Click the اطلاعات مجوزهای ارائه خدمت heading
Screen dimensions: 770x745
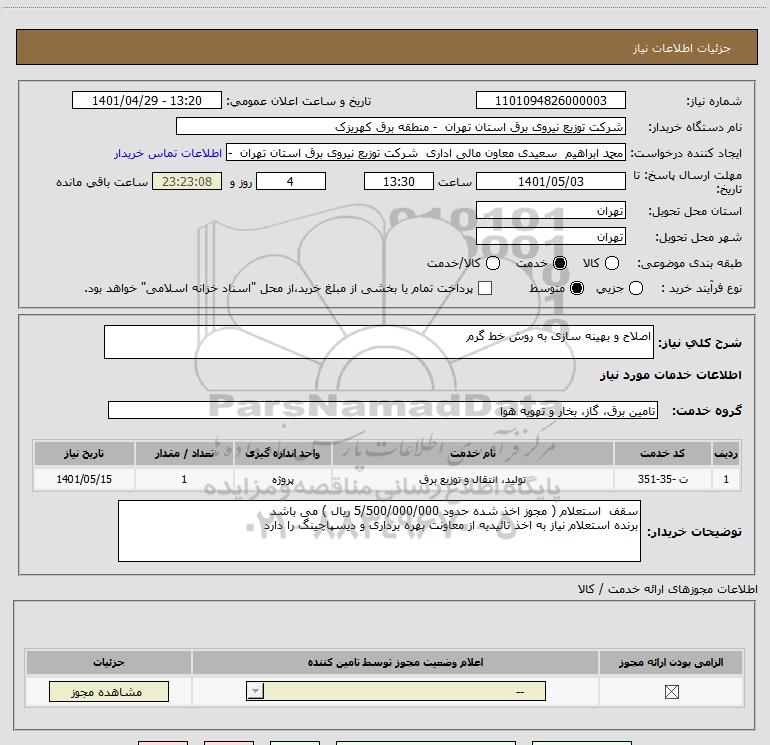pyautogui.click(x=668, y=589)
